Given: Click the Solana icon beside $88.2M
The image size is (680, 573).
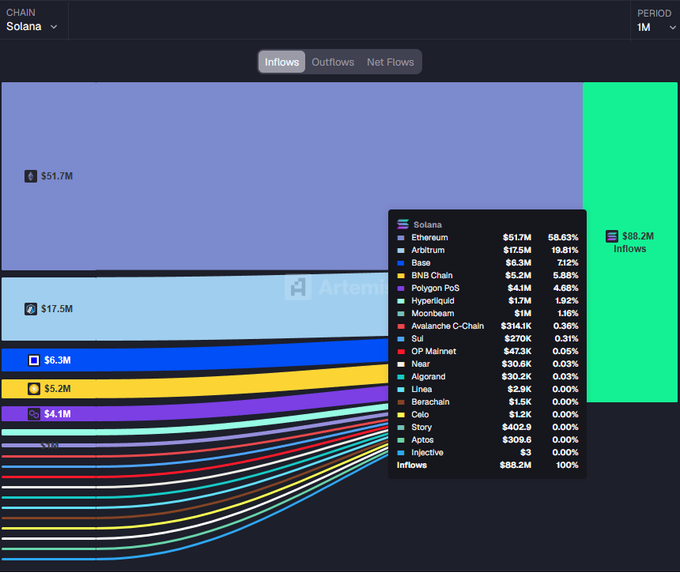Looking at the screenshot, I should click(x=612, y=236).
